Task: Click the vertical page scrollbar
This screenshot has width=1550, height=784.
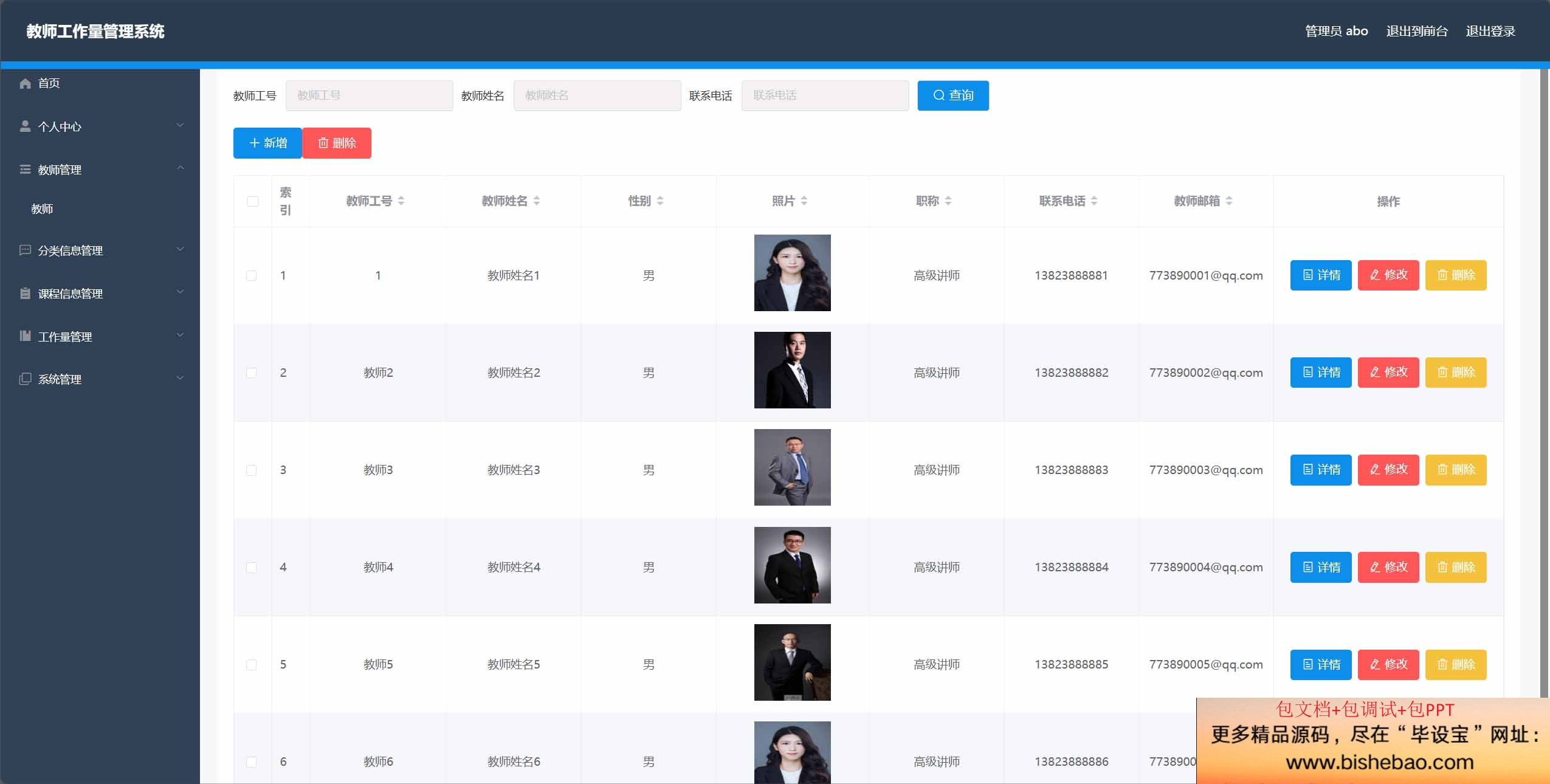Action: coord(1545,383)
